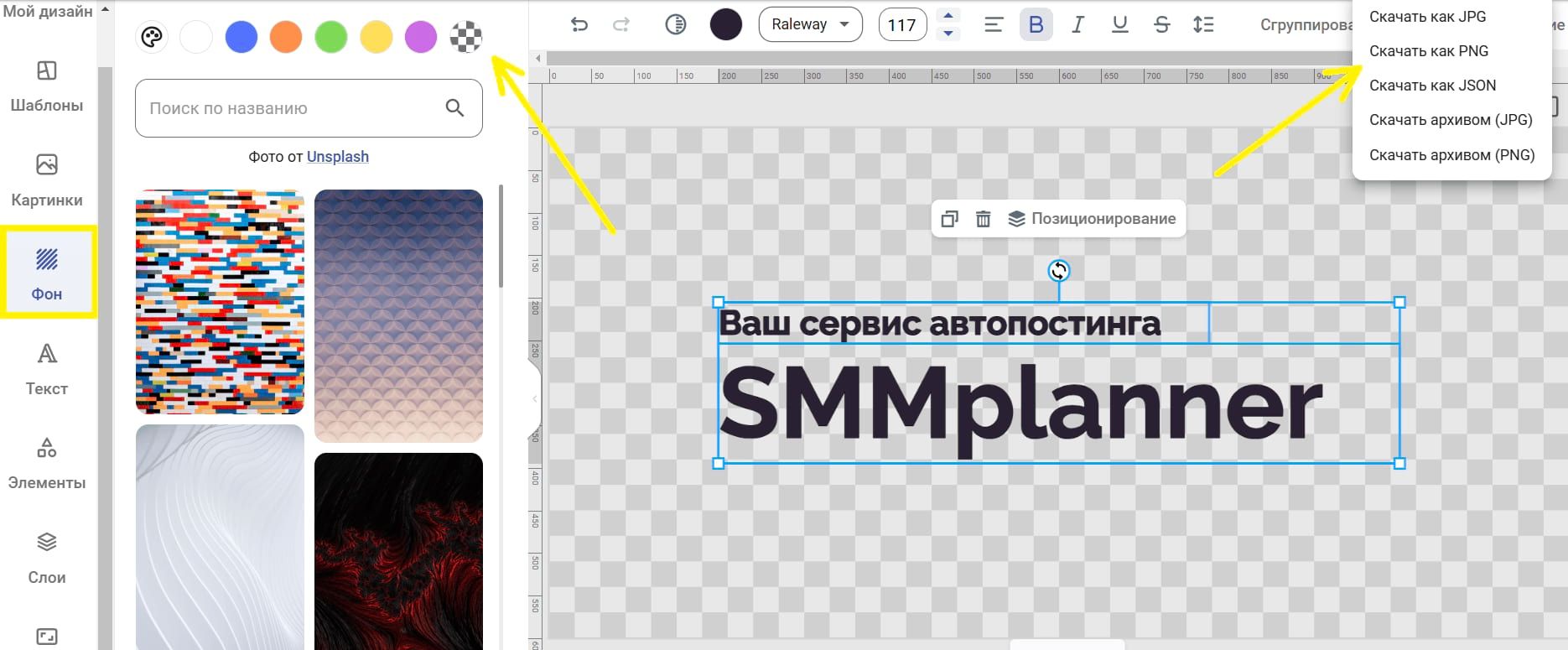Open the dark text color swatch

click(x=726, y=24)
